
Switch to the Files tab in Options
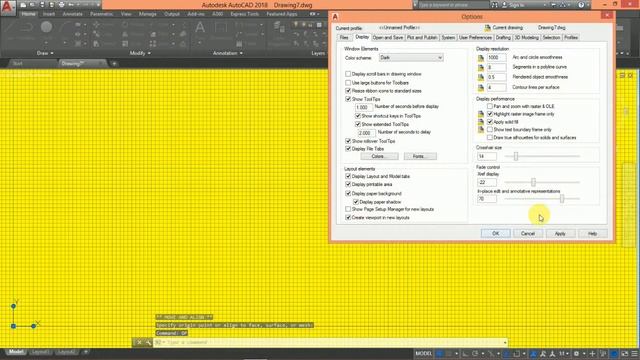[344, 38]
